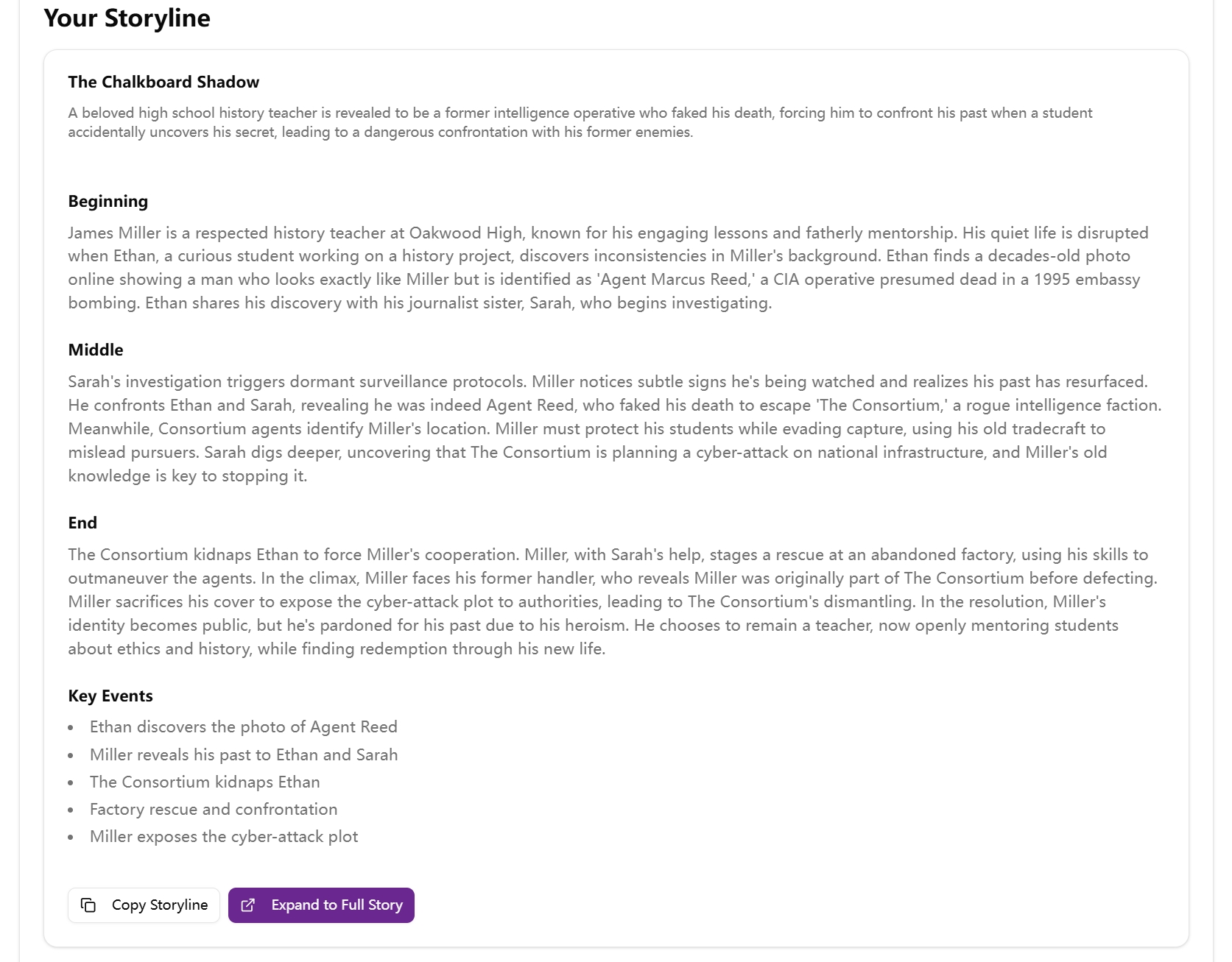Select the End section heading

tap(83, 523)
